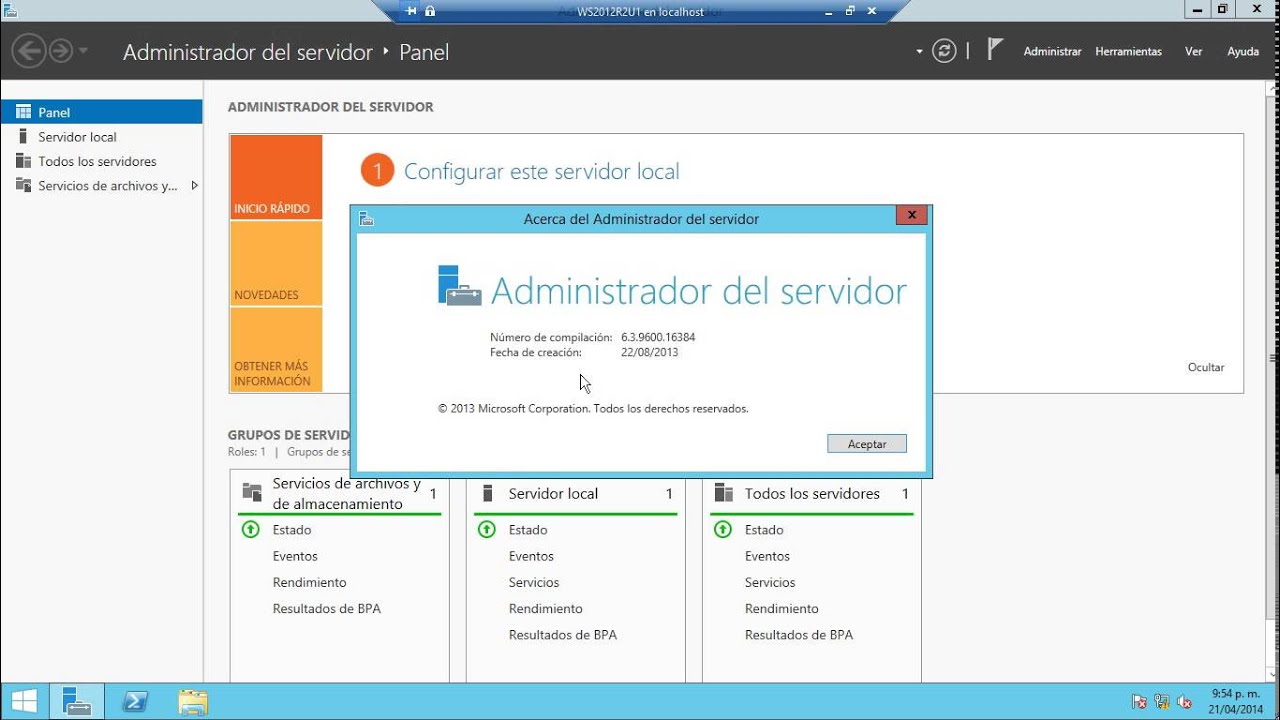Click the forward navigation arrow

pos(61,50)
